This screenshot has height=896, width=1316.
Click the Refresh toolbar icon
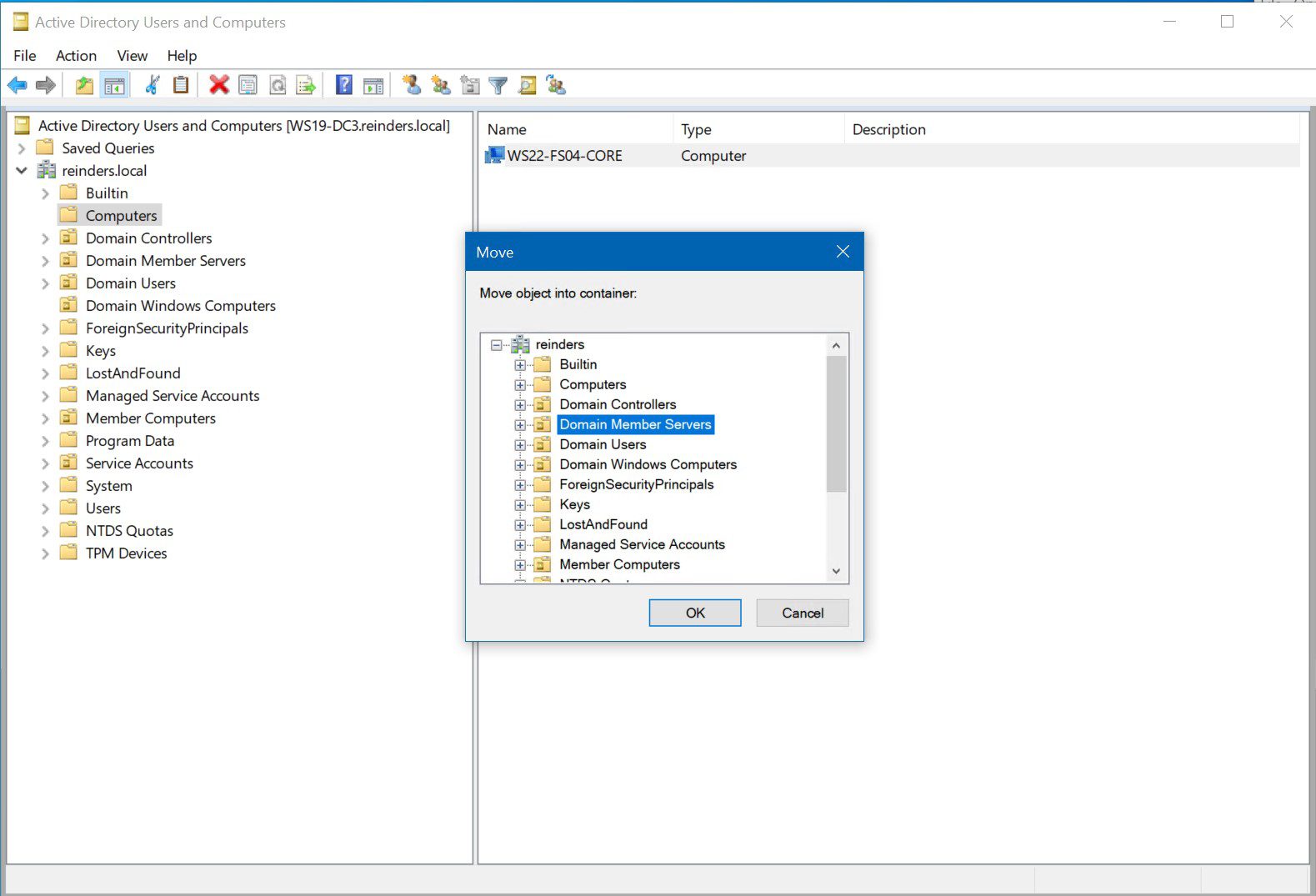click(x=277, y=85)
